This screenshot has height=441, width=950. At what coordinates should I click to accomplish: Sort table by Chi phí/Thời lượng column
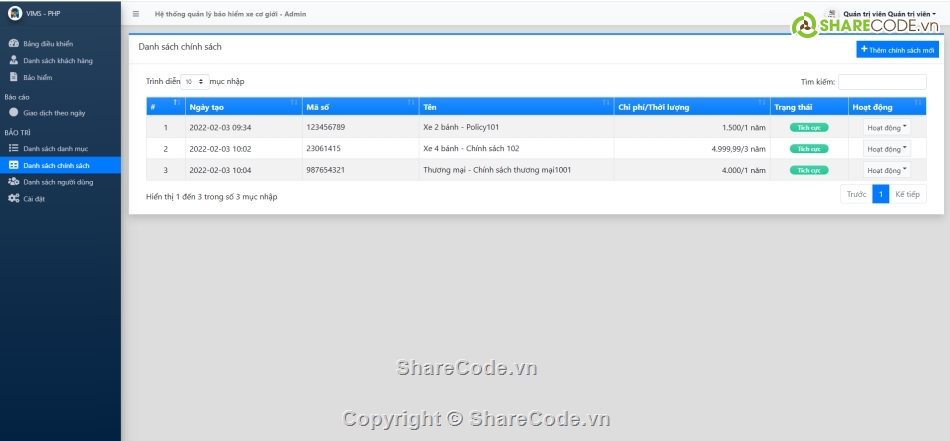pos(690,106)
